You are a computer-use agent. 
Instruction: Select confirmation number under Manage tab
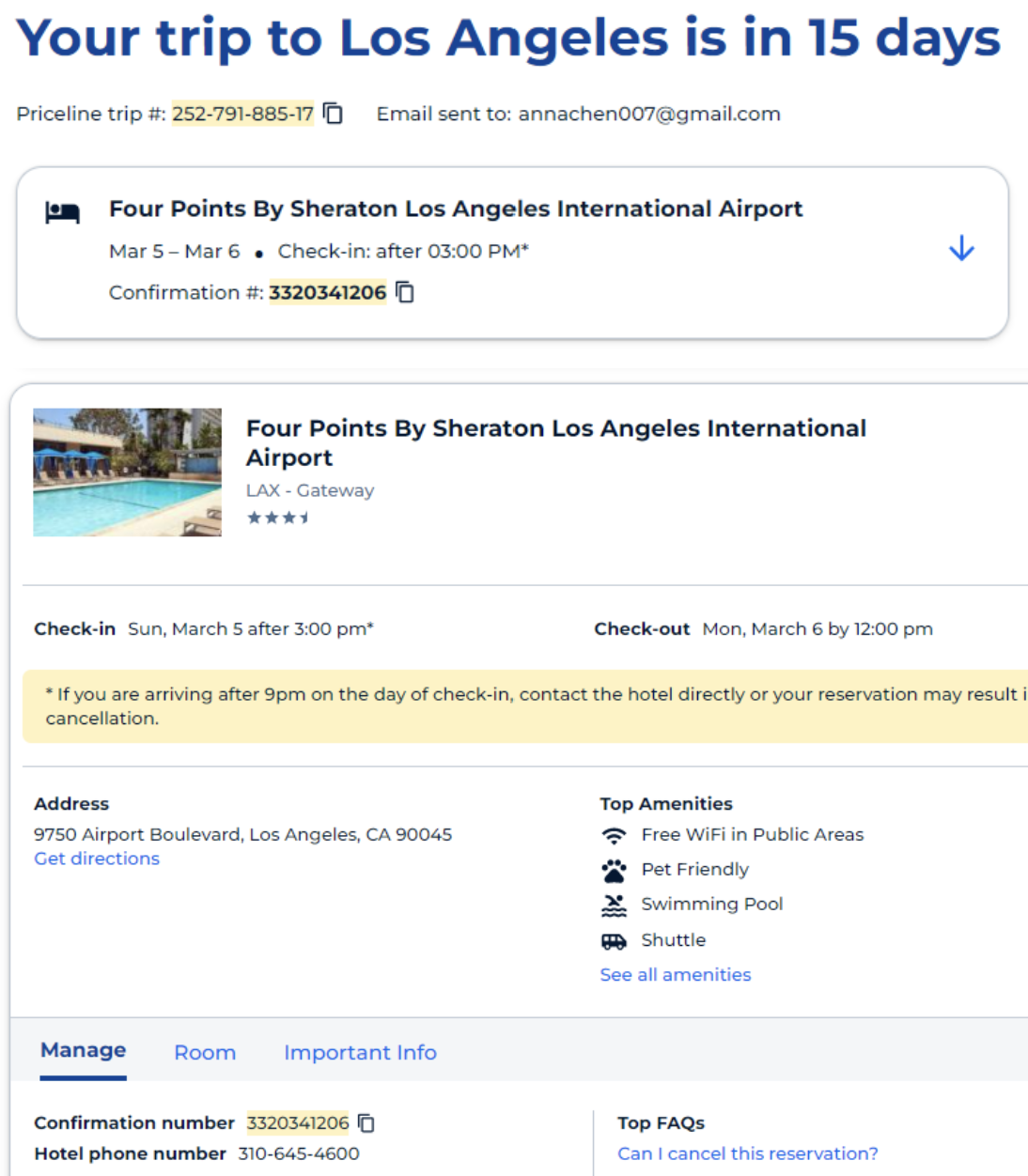coord(298,1122)
